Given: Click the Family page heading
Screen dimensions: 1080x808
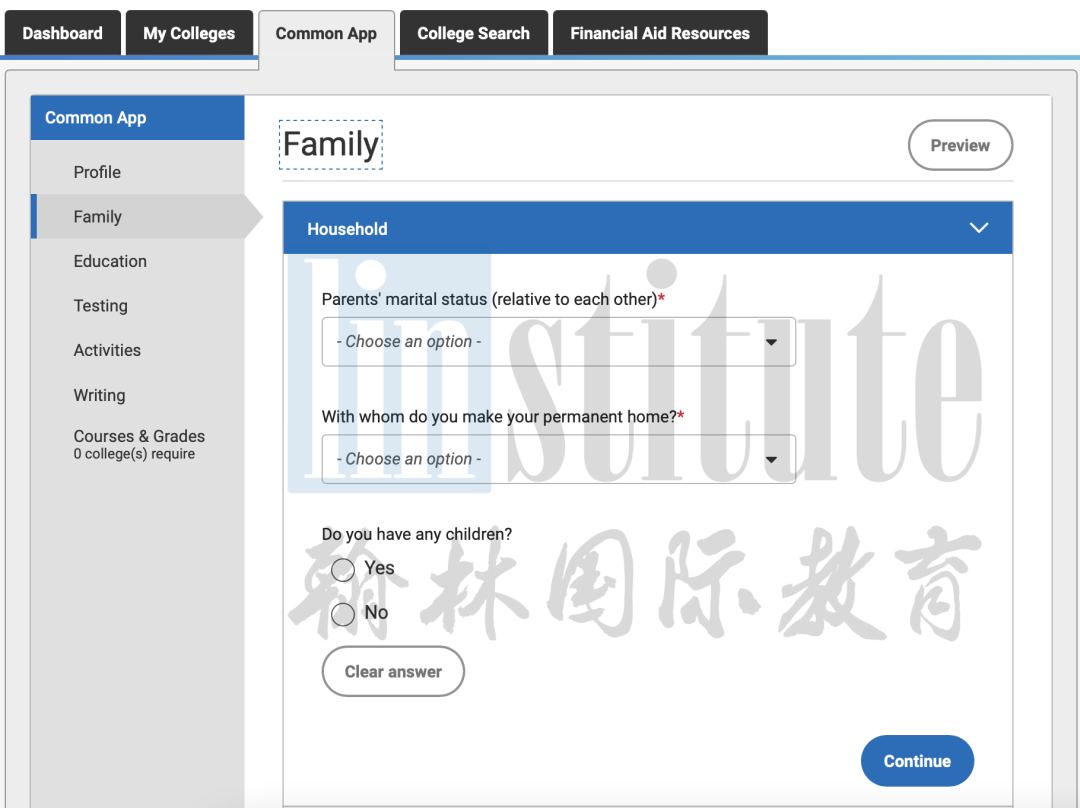Looking at the screenshot, I should 331,145.
